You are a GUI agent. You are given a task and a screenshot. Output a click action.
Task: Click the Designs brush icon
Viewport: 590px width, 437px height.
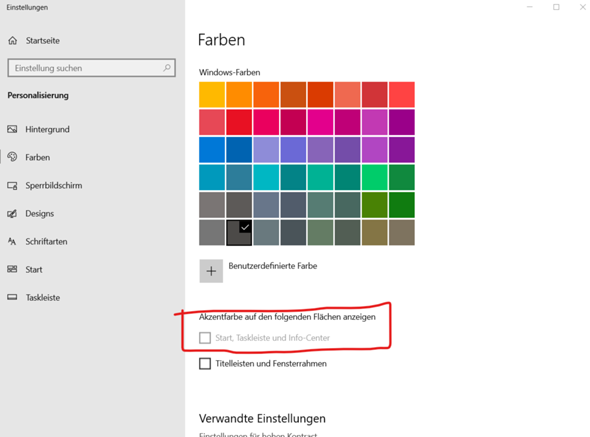click(12, 214)
